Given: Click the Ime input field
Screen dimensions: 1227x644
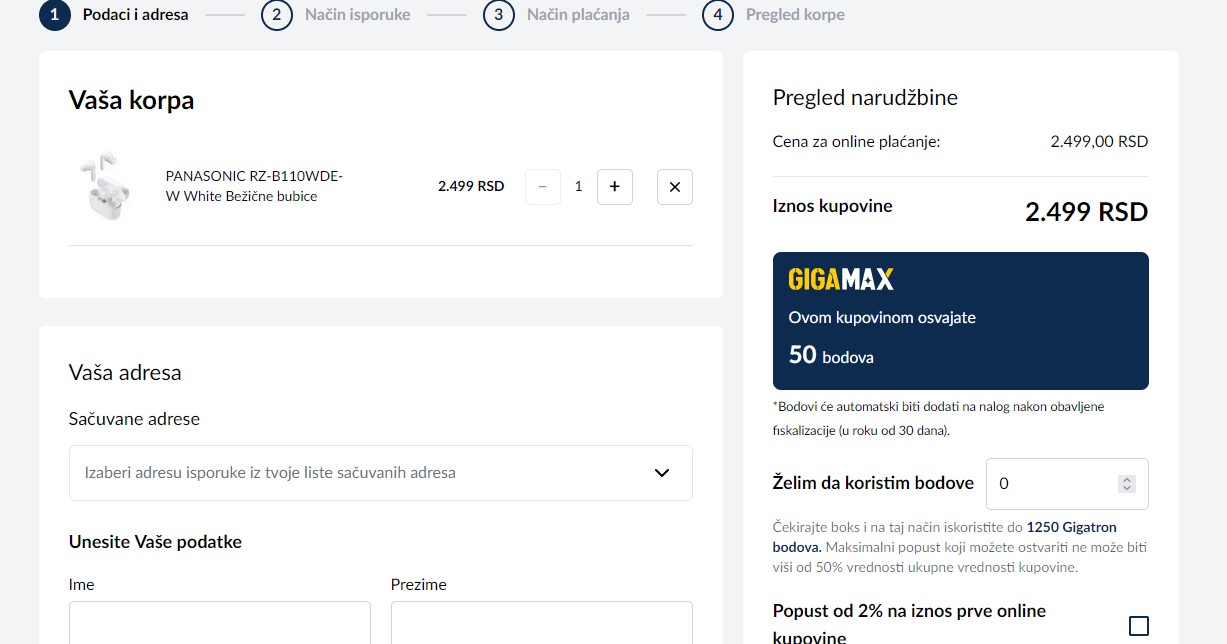Looking at the screenshot, I should [x=219, y=623].
